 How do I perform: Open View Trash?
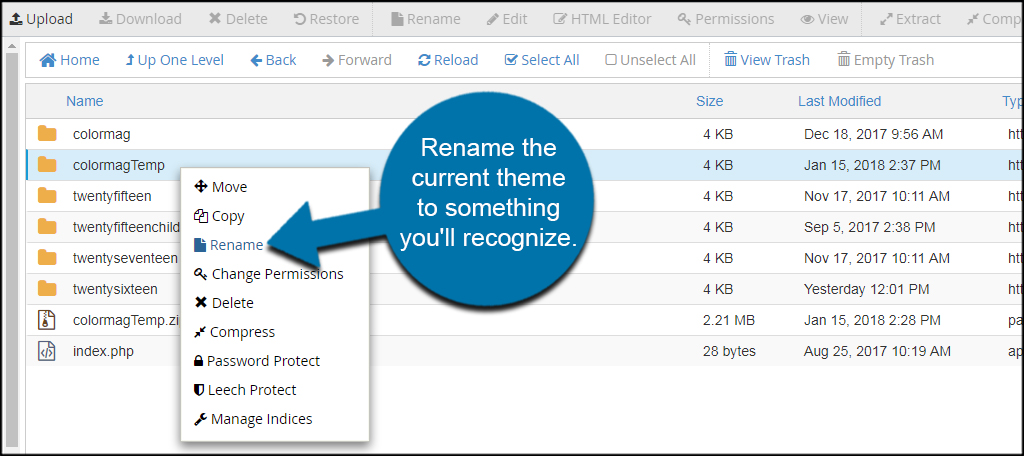coord(767,60)
